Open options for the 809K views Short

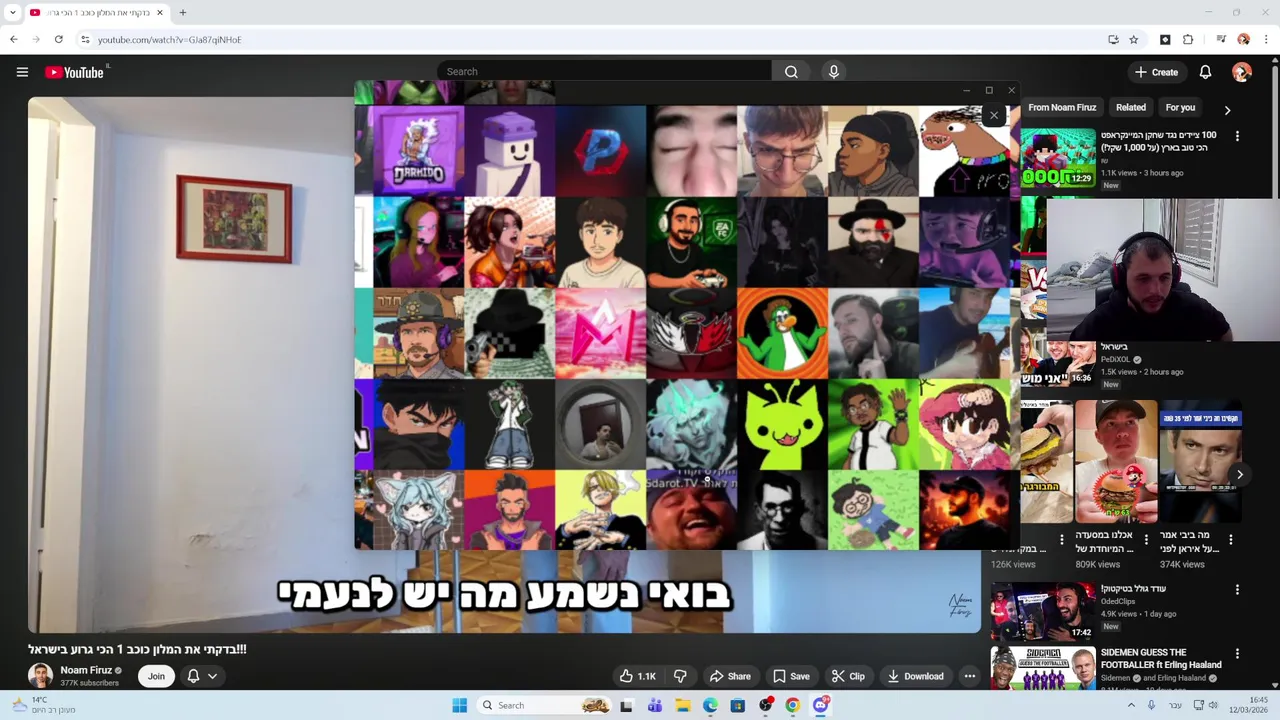point(1146,540)
